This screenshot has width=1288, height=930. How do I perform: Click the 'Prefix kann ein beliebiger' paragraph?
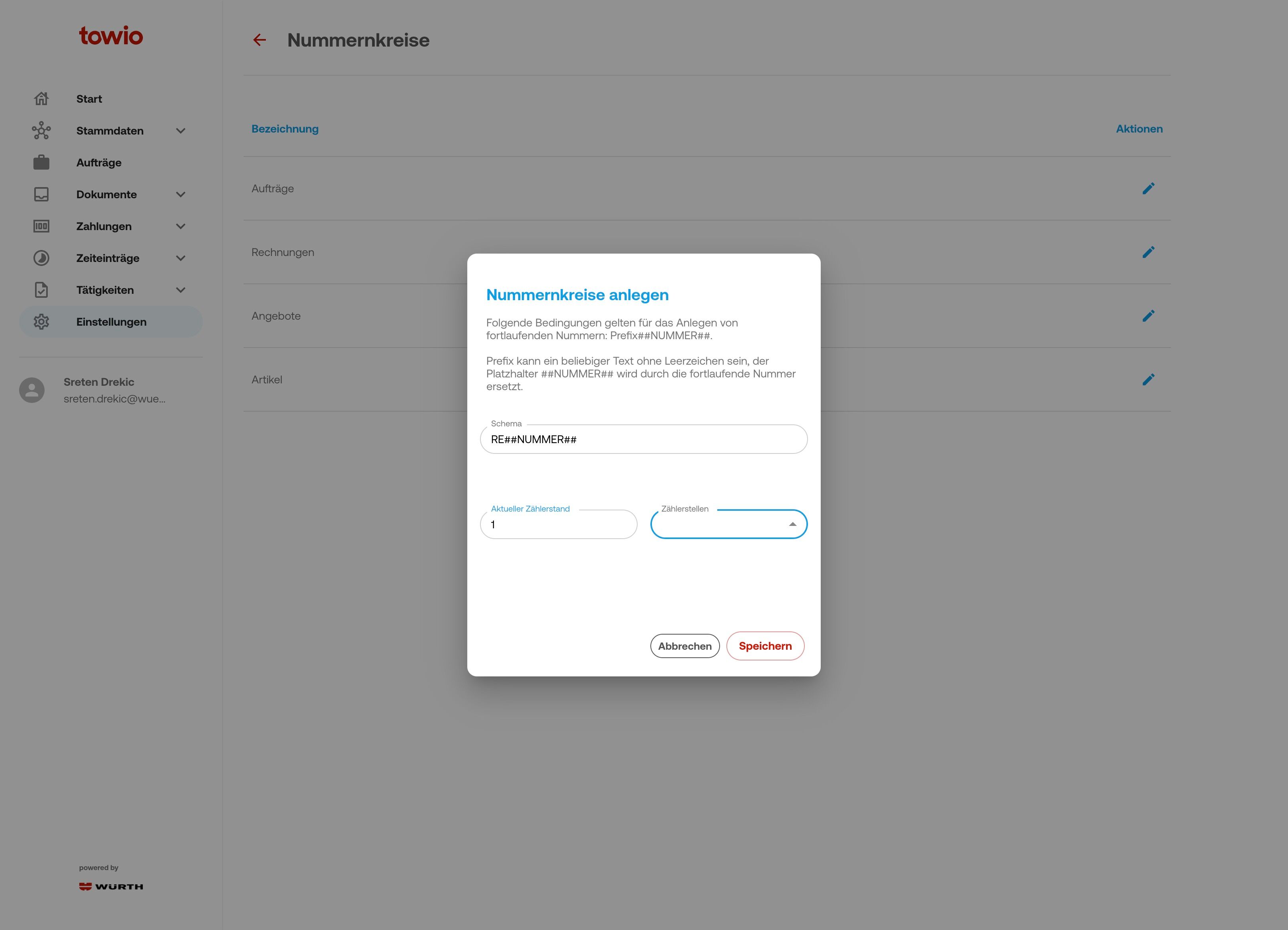[x=640, y=374]
